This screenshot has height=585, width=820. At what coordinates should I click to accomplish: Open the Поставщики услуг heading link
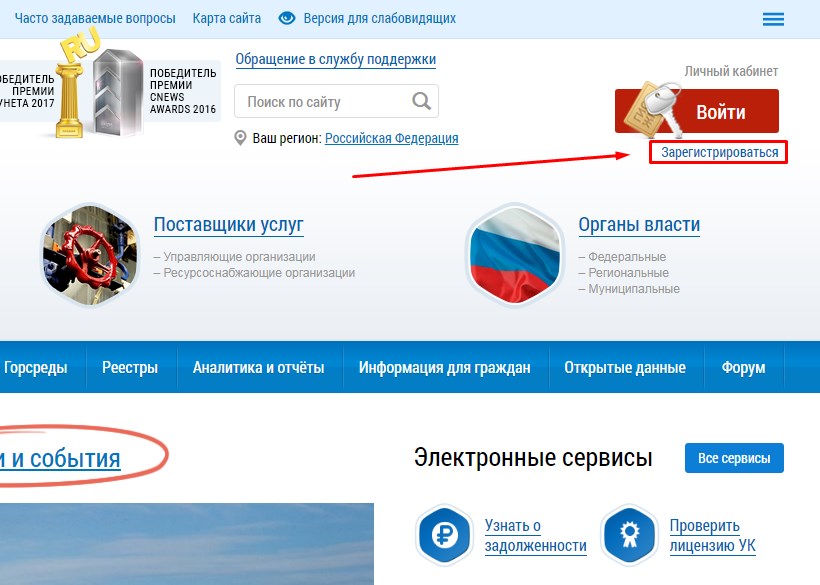pyautogui.click(x=229, y=225)
